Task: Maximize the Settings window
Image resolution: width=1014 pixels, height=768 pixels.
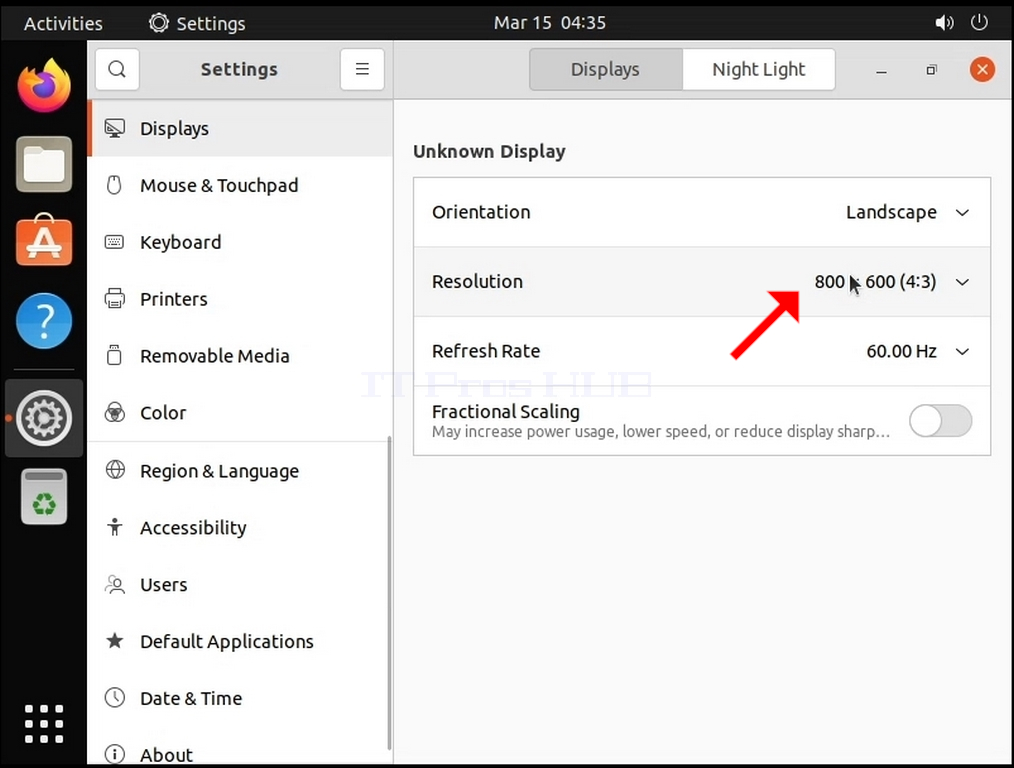Action: pyautogui.click(x=931, y=70)
